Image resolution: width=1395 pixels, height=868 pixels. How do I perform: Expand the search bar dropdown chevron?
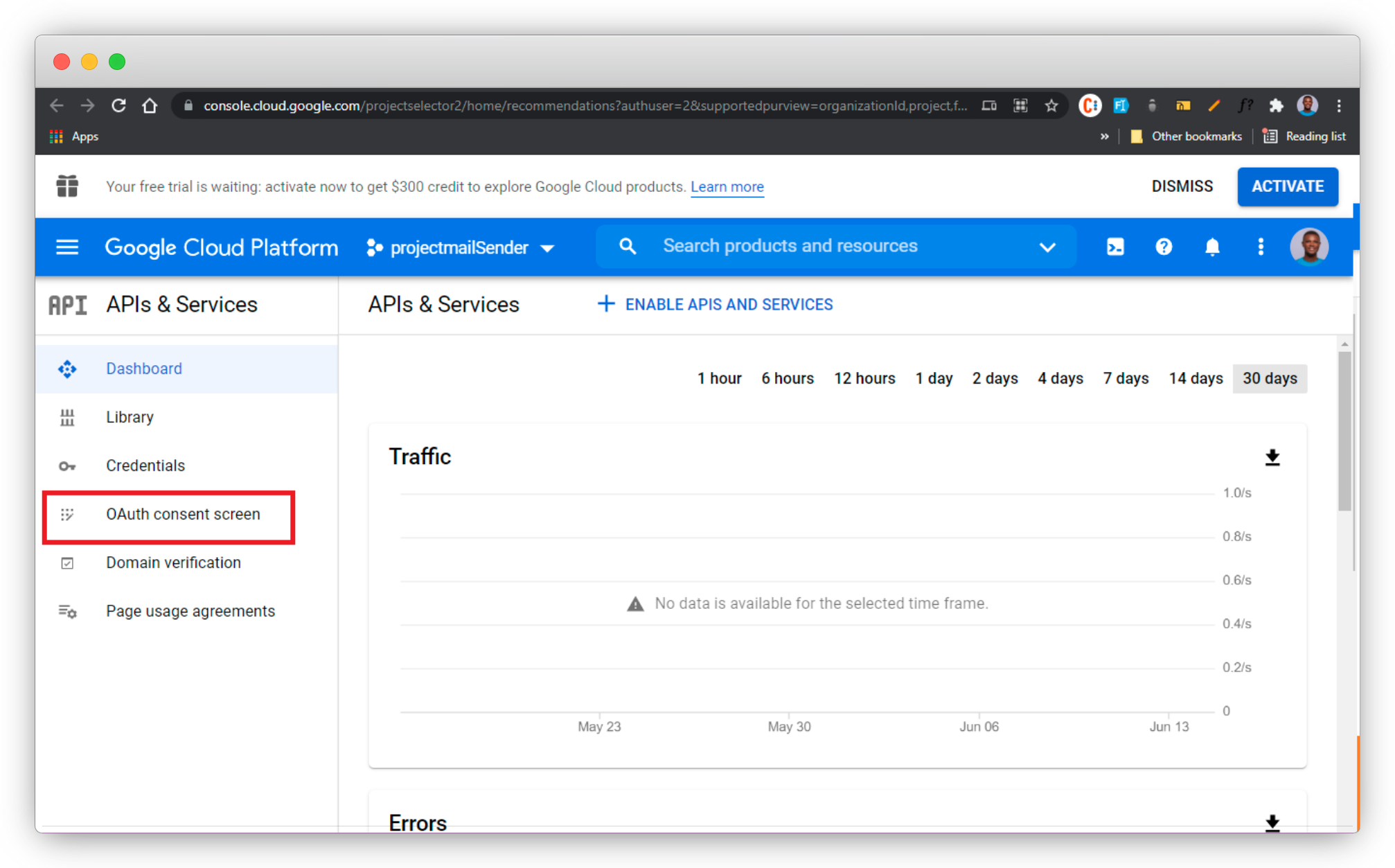click(1047, 247)
